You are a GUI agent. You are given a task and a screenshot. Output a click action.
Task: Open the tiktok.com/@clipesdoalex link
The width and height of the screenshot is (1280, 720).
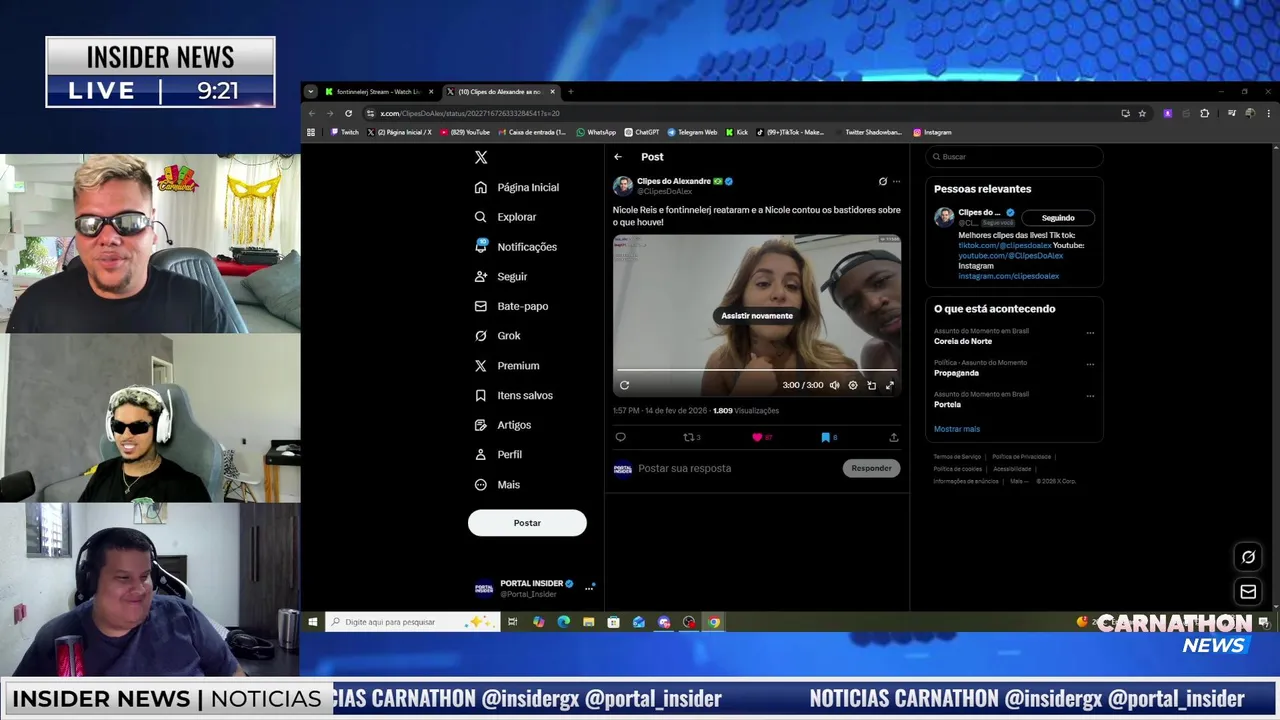tap(1004, 245)
